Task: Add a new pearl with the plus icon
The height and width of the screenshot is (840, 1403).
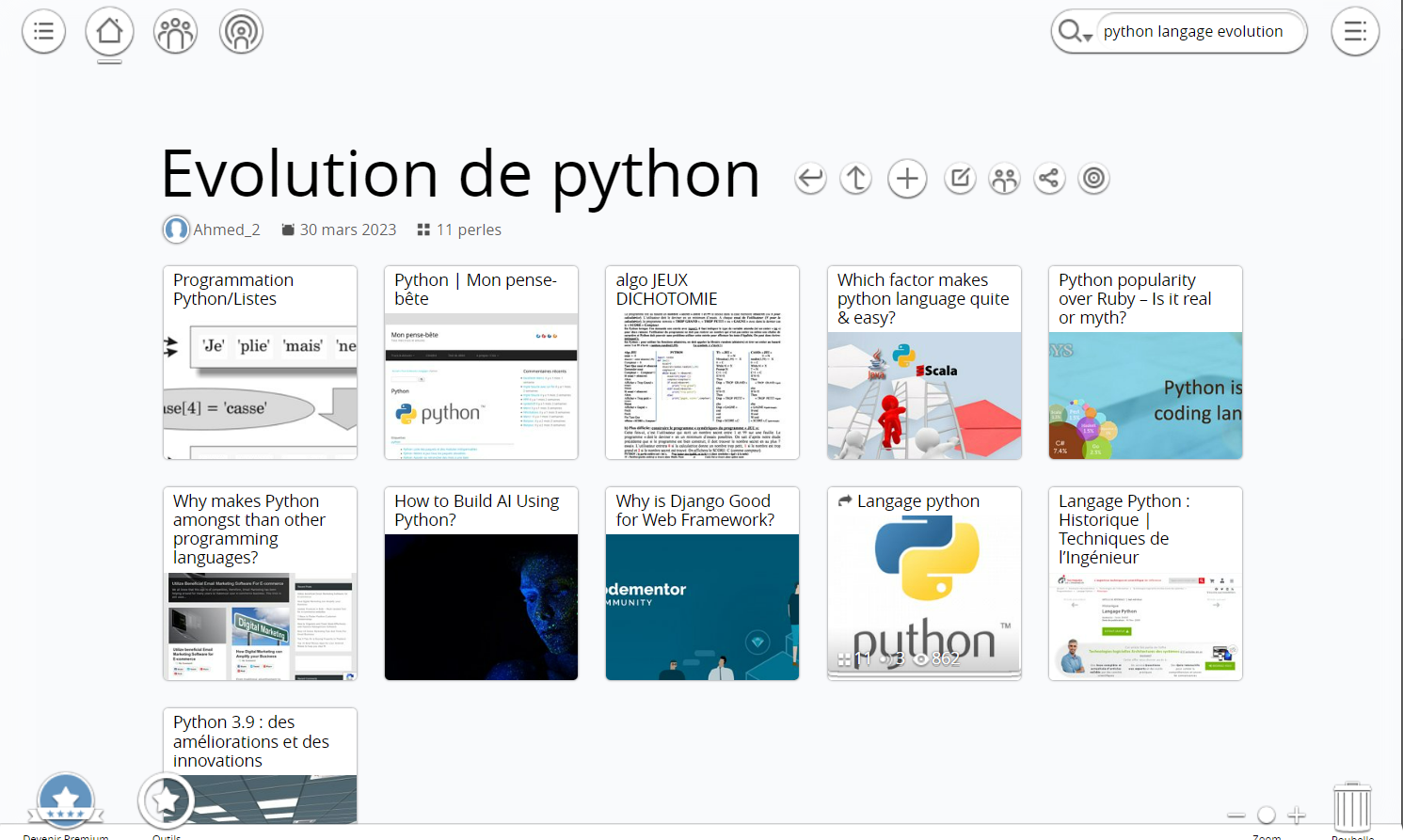Action: point(907,179)
